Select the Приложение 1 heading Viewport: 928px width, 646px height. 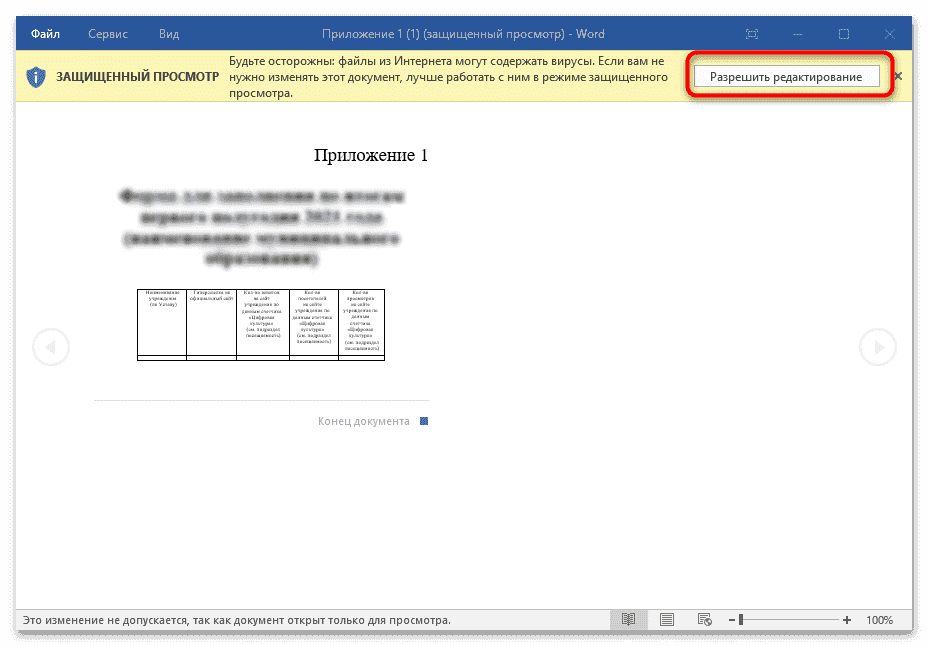pos(370,155)
